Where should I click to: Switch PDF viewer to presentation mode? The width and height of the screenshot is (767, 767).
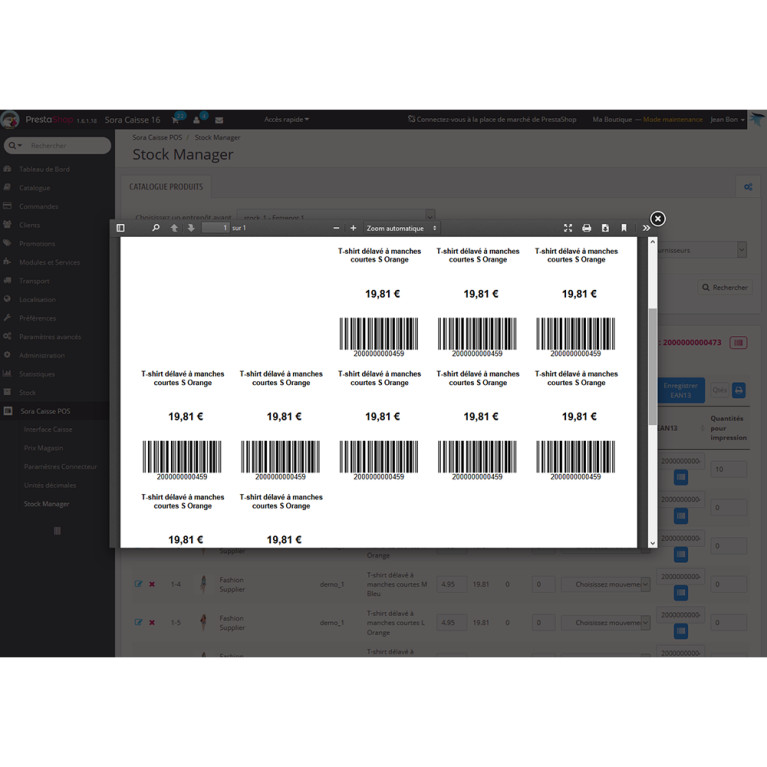point(568,228)
